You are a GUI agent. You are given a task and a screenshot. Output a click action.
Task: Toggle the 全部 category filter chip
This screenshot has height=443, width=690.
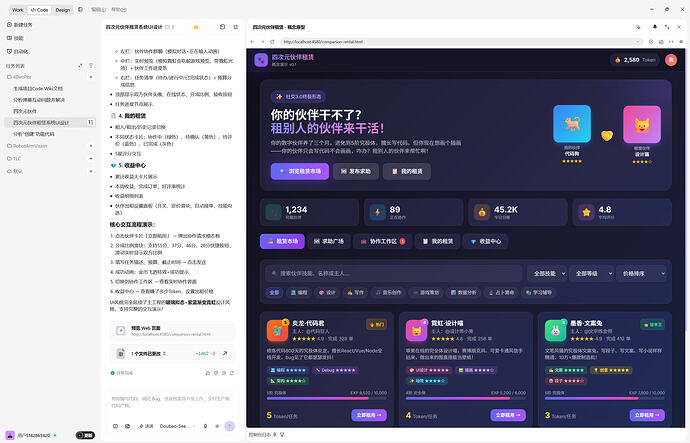point(274,292)
